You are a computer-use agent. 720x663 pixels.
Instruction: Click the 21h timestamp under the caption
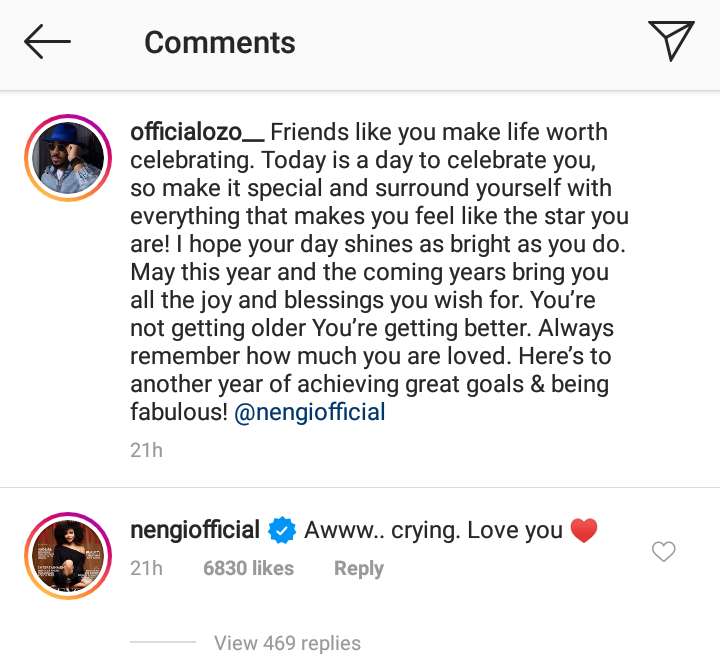146,450
